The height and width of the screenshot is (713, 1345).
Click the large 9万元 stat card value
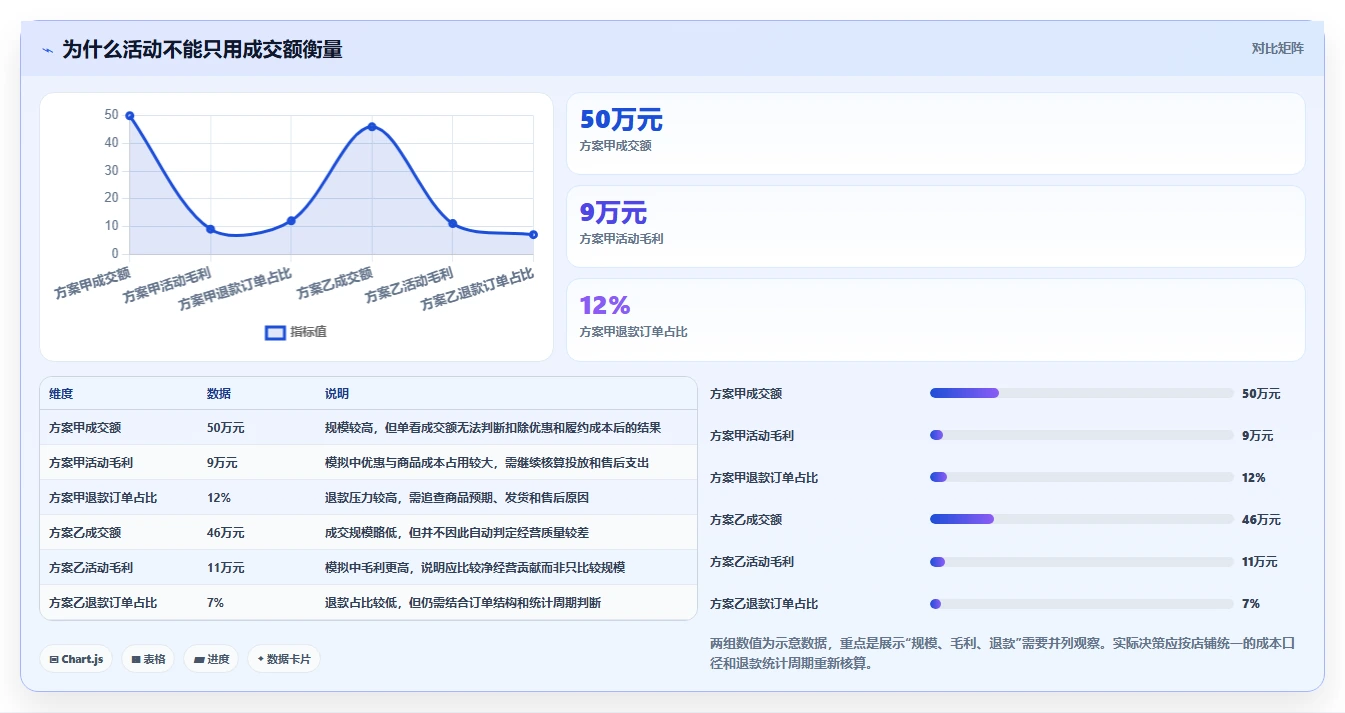point(613,213)
